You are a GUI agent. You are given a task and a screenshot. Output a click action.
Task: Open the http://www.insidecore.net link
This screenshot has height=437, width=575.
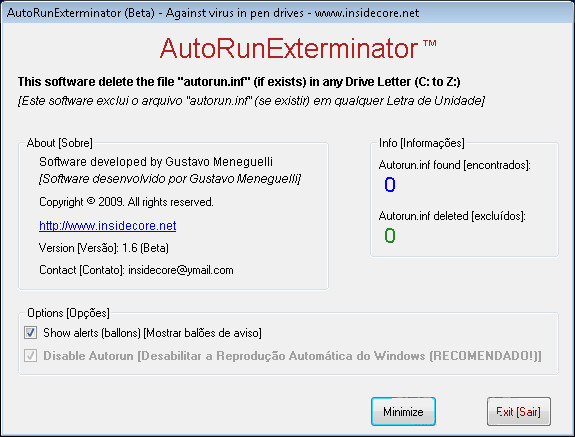[107, 225]
